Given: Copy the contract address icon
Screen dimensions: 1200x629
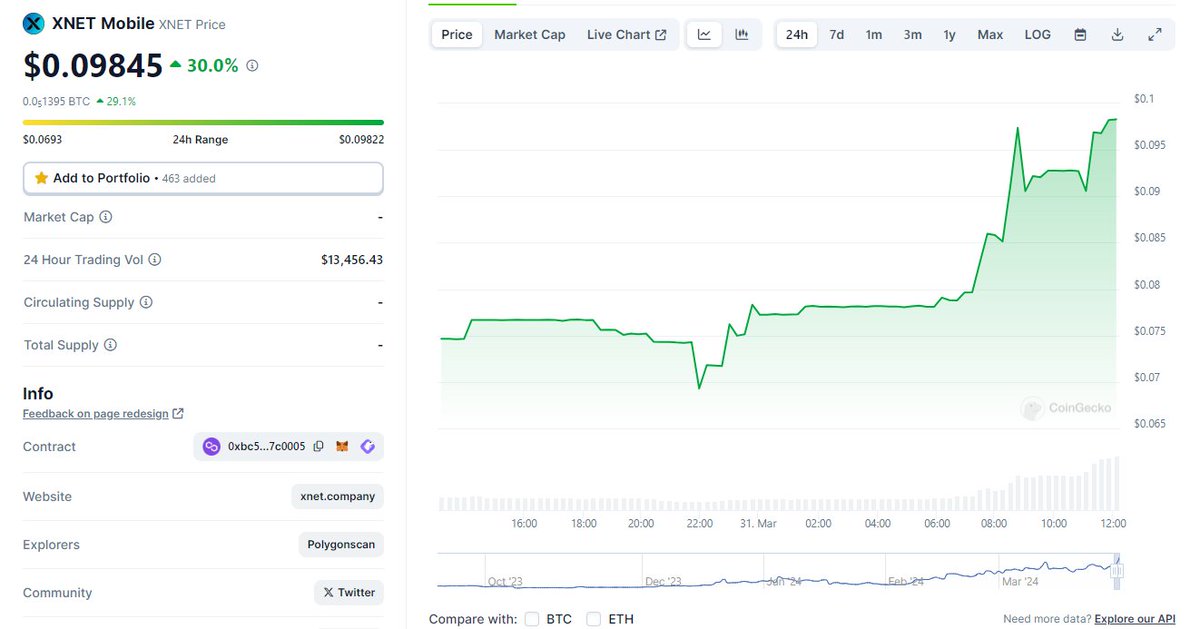Looking at the screenshot, I should pyautogui.click(x=318, y=447).
